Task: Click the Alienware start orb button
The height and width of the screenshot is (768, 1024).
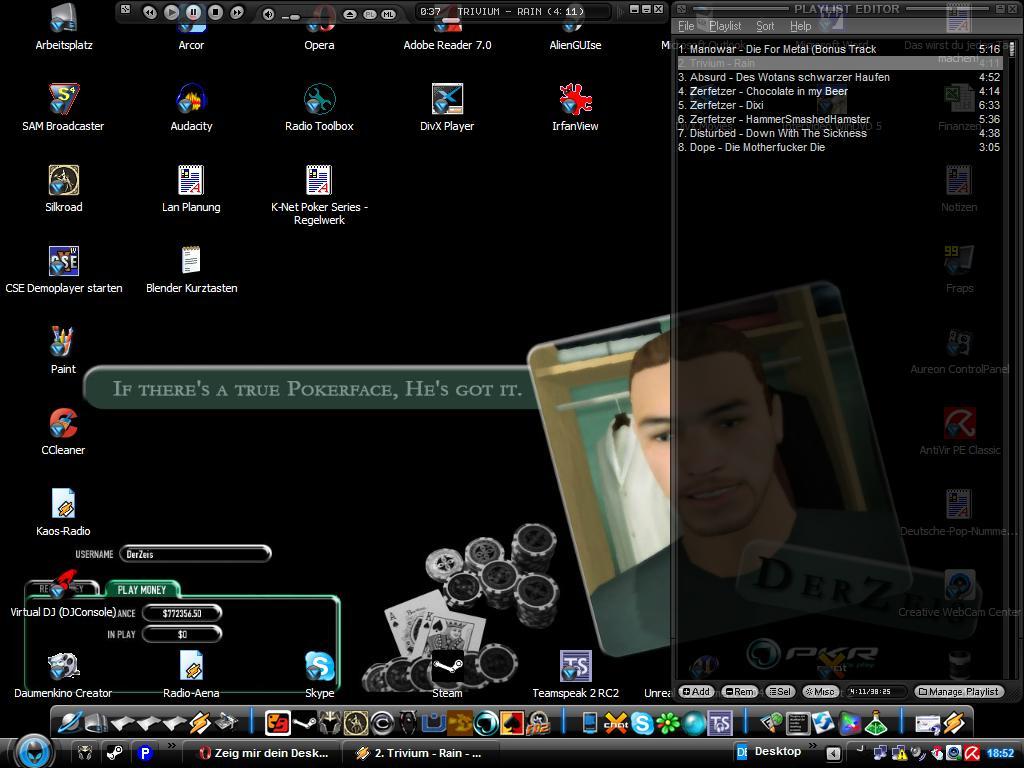Action: (34, 750)
